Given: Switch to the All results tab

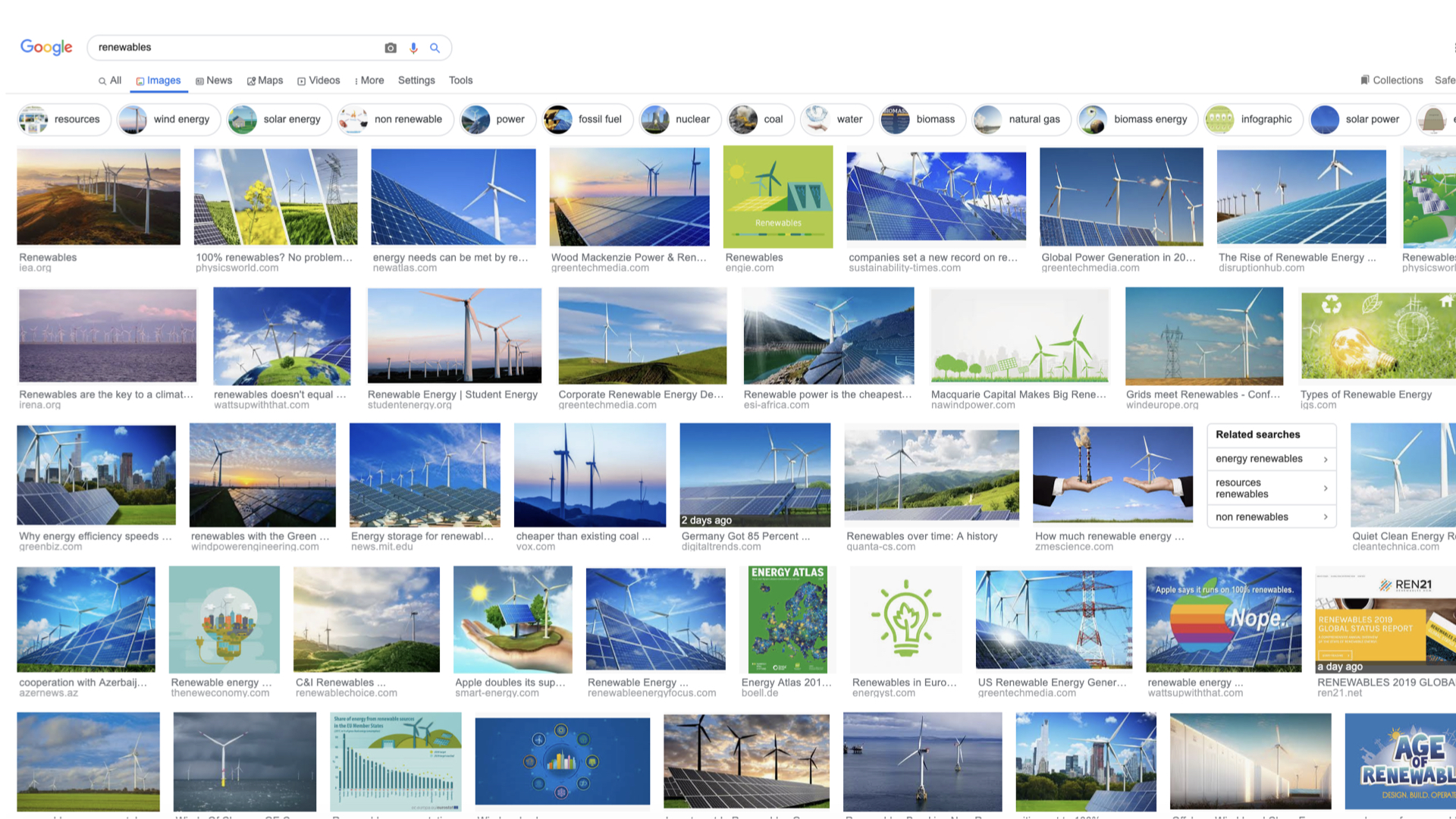Looking at the screenshot, I should [x=110, y=80].
